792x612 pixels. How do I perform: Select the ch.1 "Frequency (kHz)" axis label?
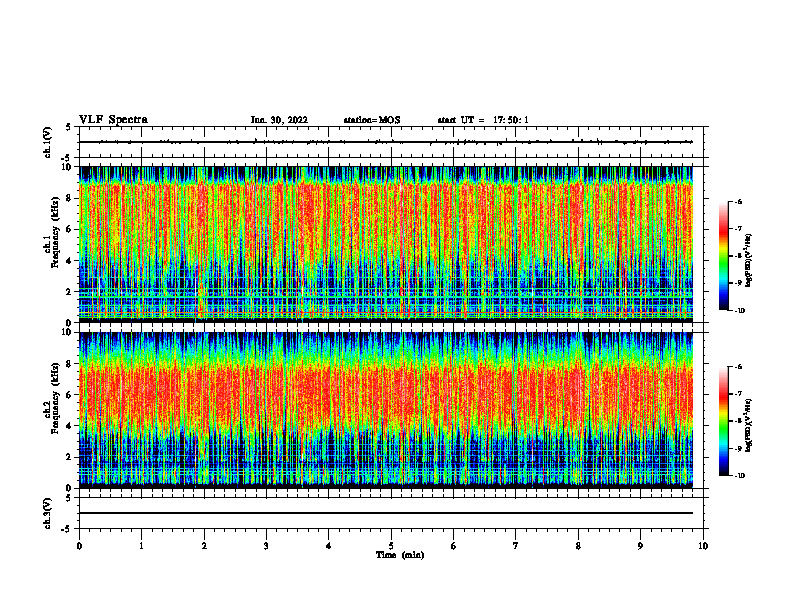click(x=54, y=232)
